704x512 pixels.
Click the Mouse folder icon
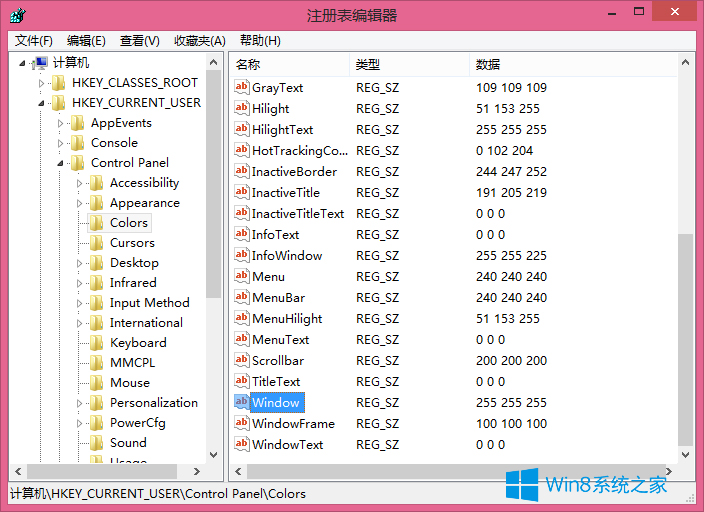(x=96, y=383)
